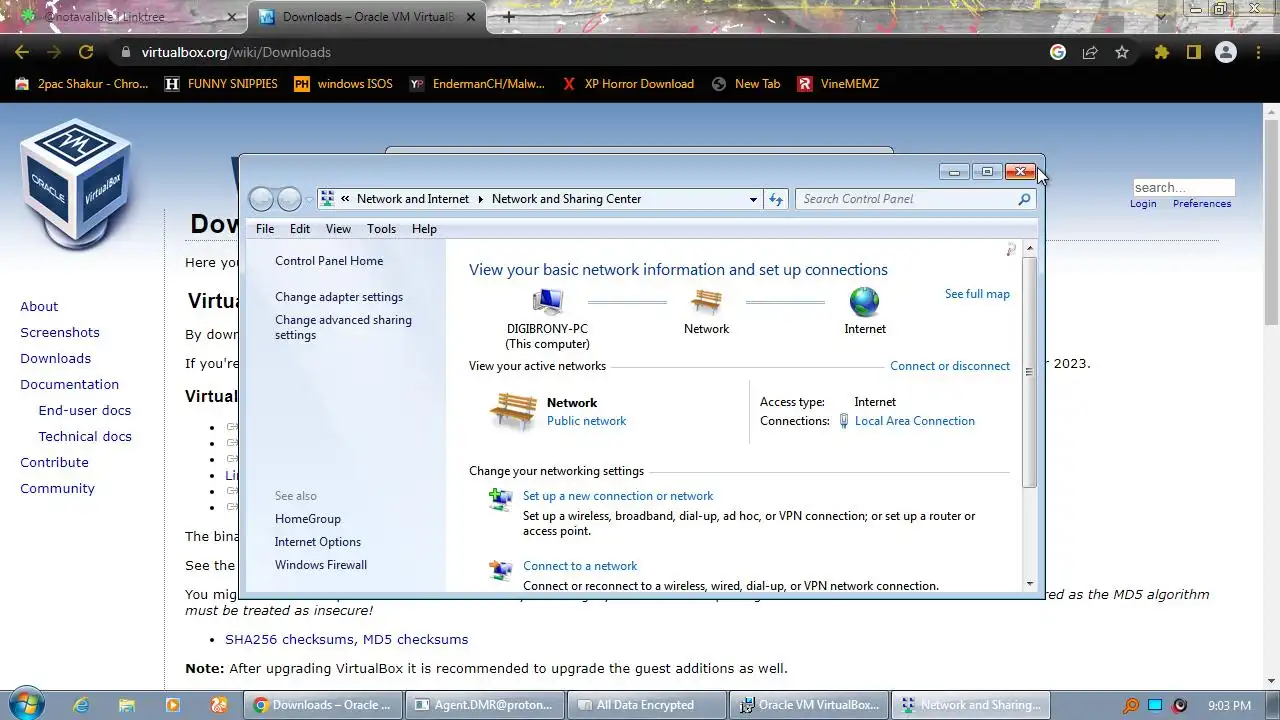Open Internet Options link
Screen dimensions: 1280x720
coord(318,542)
